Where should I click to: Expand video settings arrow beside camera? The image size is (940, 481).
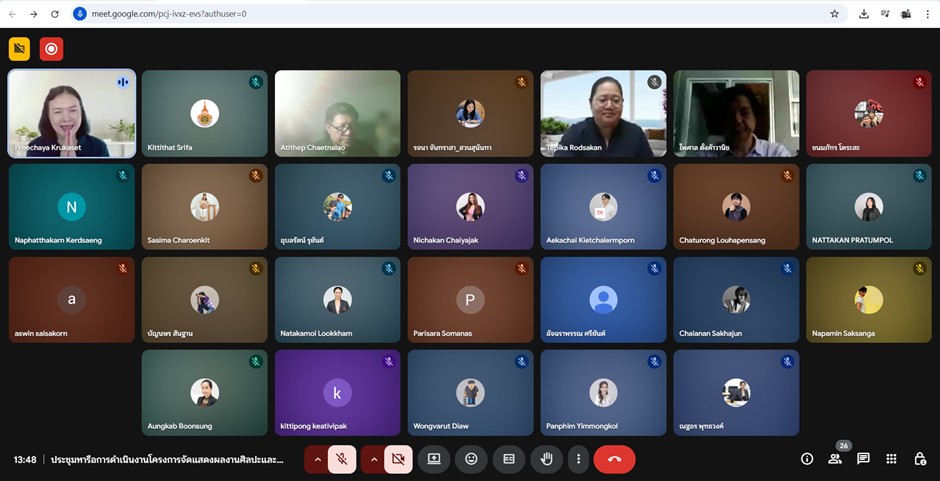[x=374, y=459]
